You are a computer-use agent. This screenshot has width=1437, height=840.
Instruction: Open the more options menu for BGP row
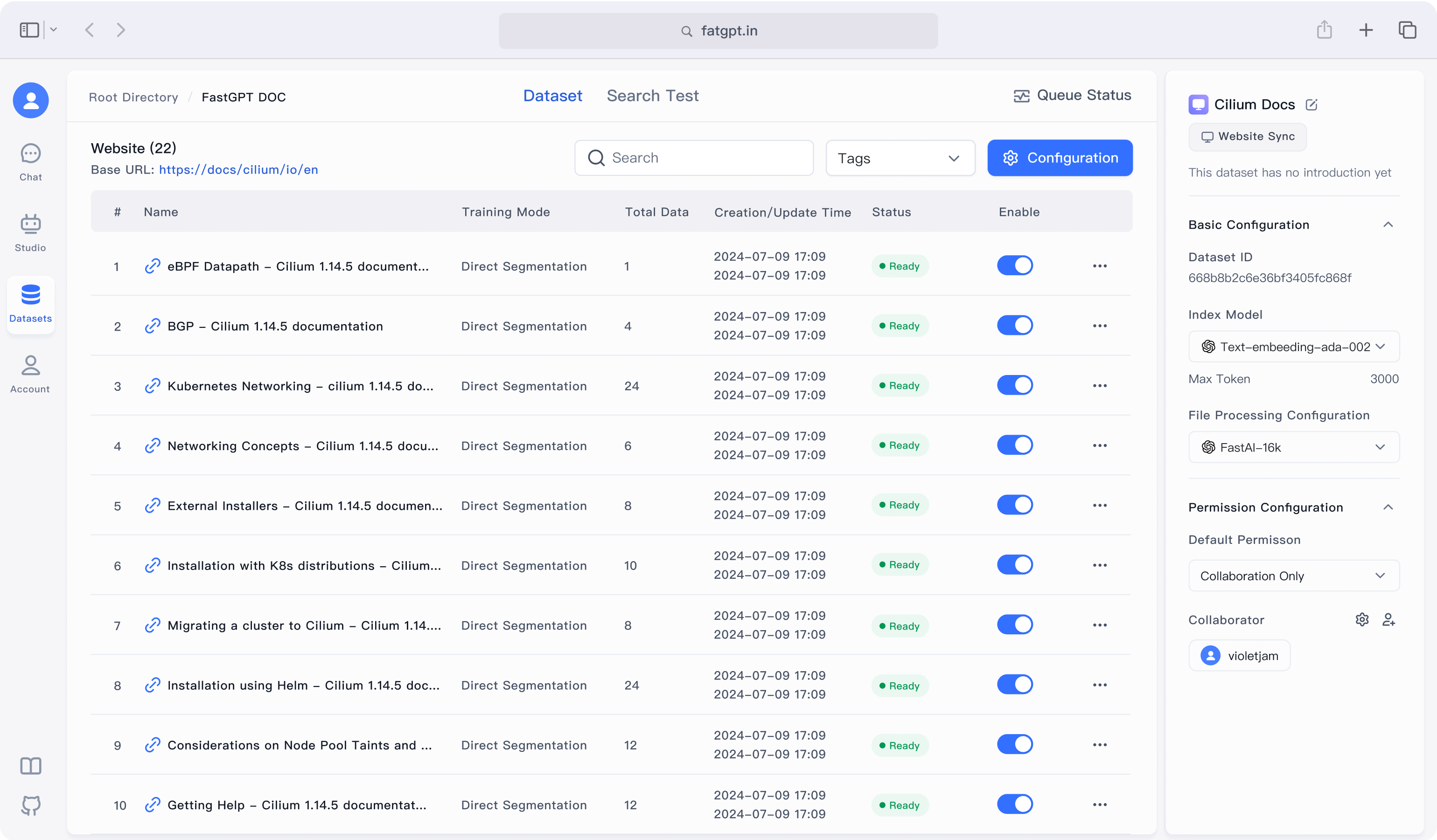click(x=1099, y=326)
